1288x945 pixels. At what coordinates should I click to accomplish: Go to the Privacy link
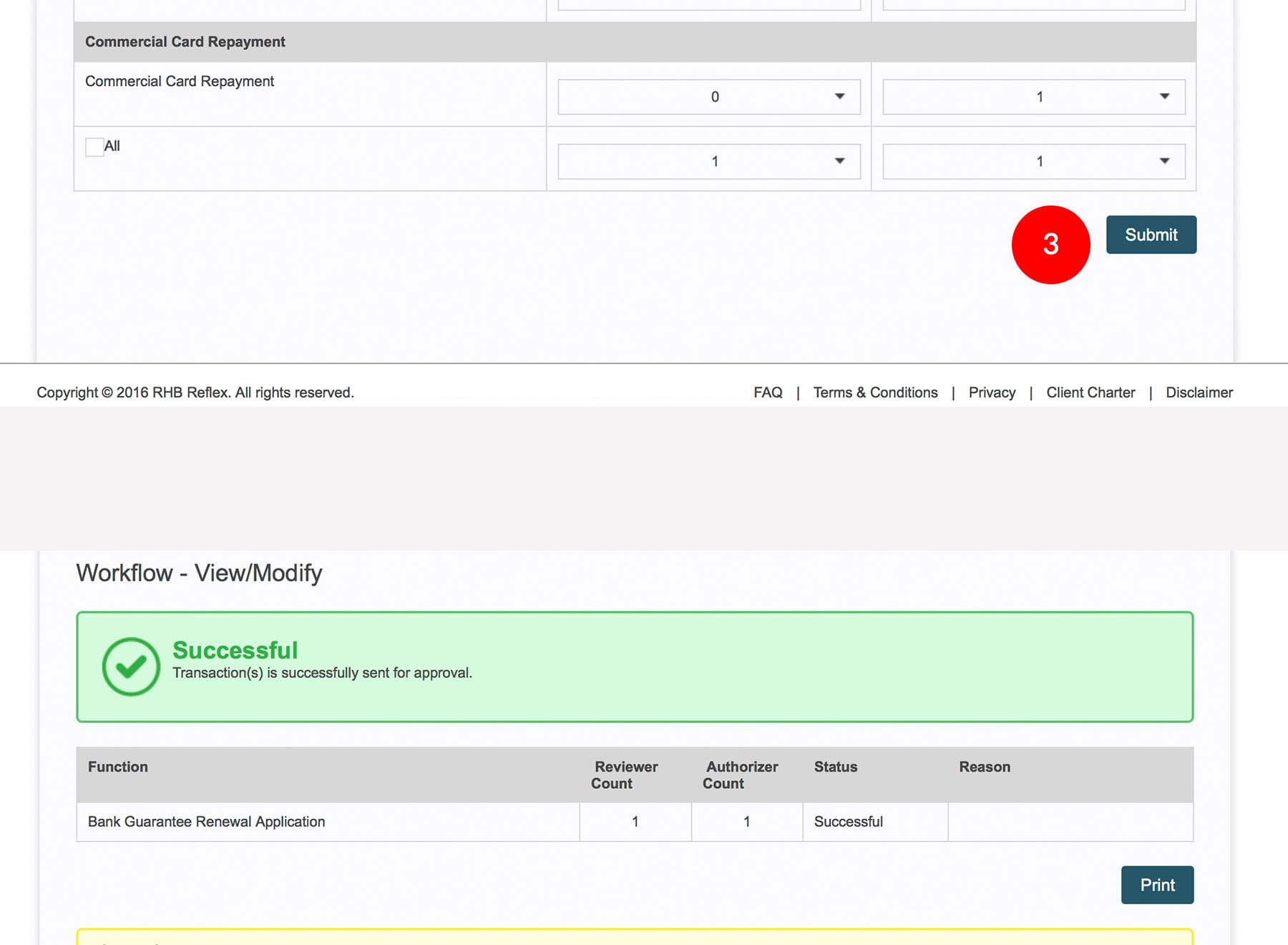991,392
